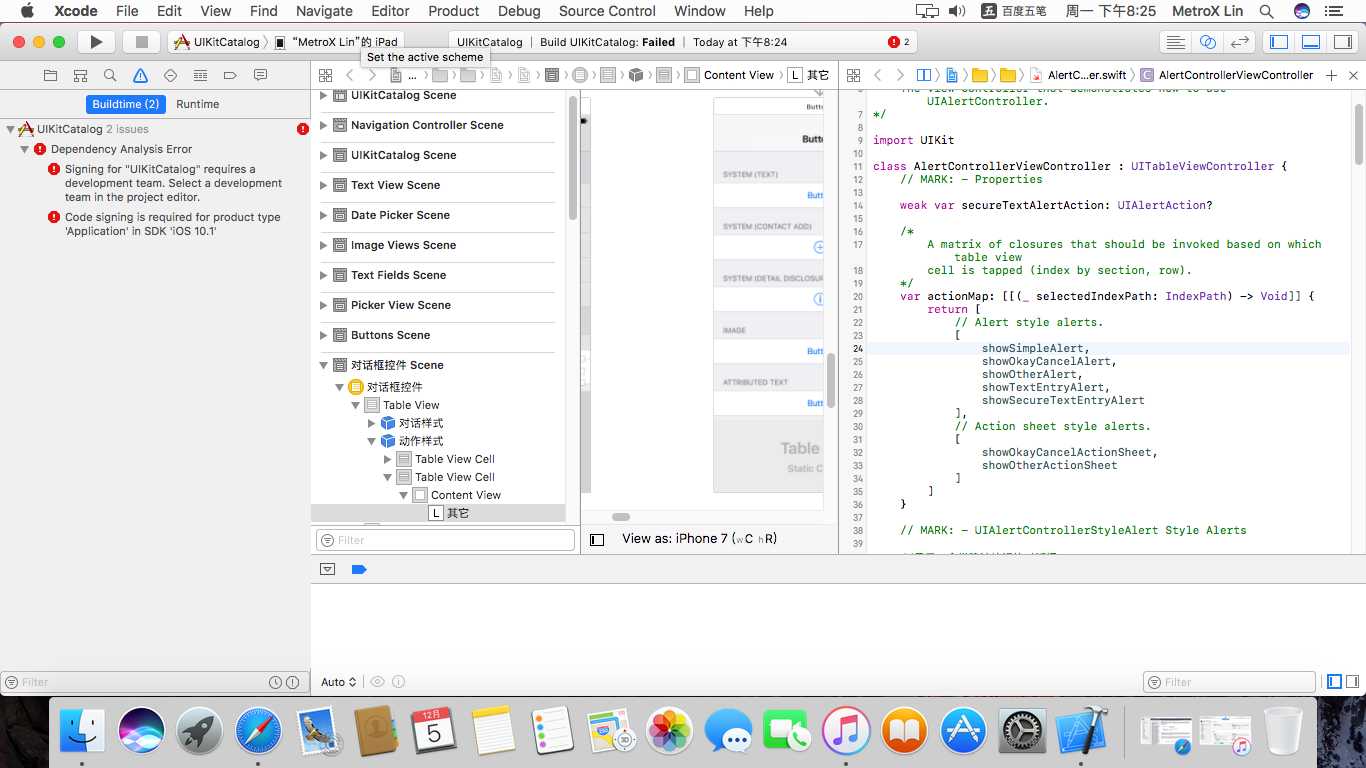This screenshot has width=1366, height=768.
Task: Click the storyboard canvas horizontal scrollbar
Action: tap(621, 517)
